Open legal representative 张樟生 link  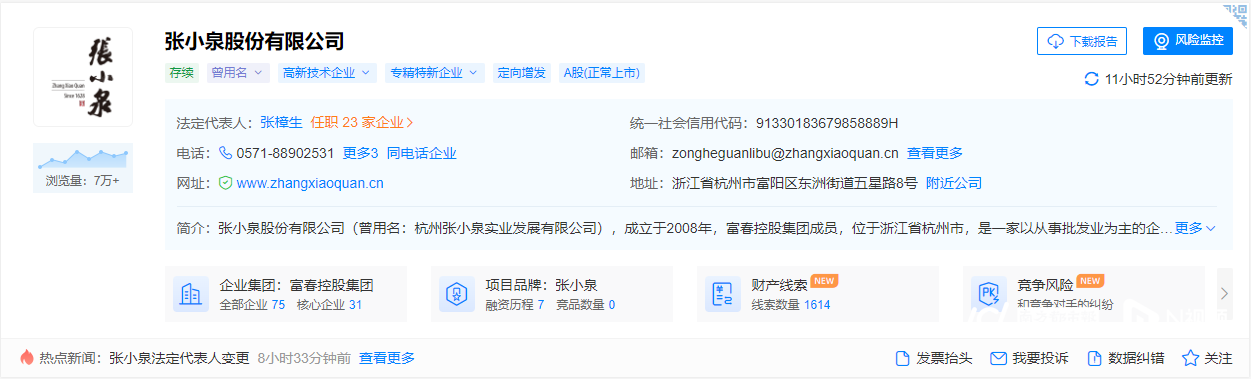pyautogui.click(x=281, y=123)
